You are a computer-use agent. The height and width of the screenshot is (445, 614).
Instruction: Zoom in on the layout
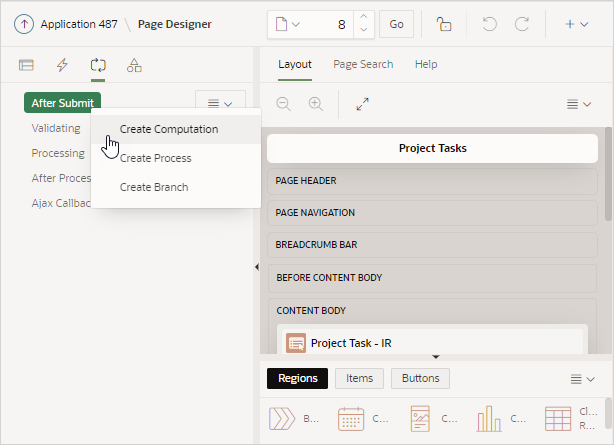[x=316, y=104]
